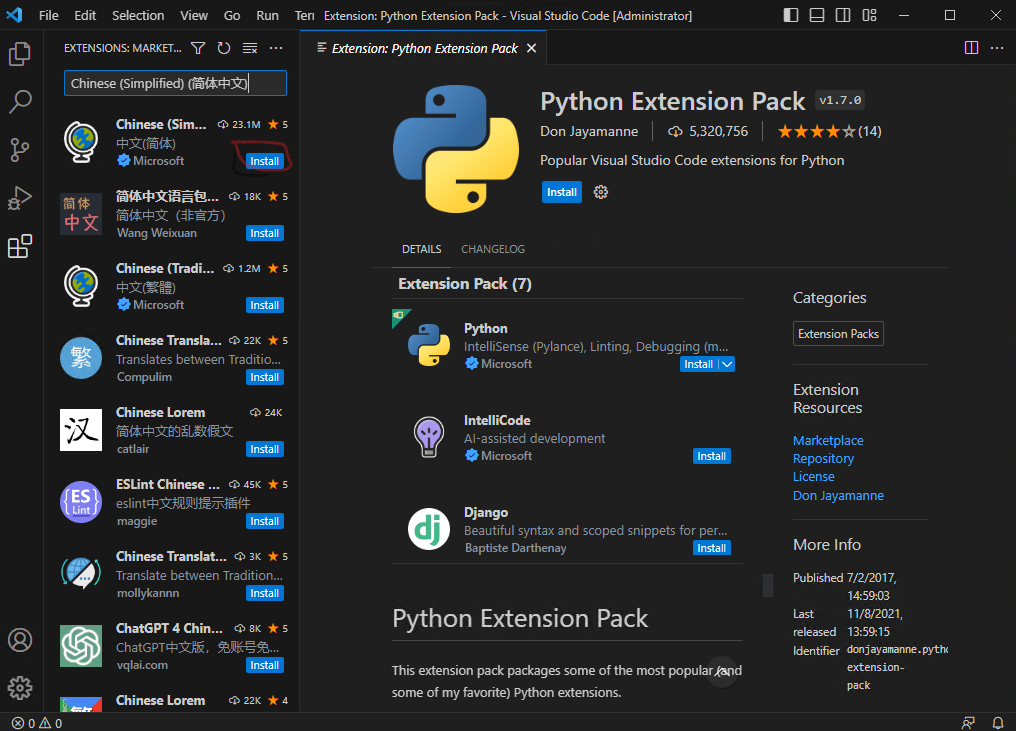Image resolution: width=1016 pixels, height=731 pixels.
Task: Open the Selection menu
Action: 138,16
